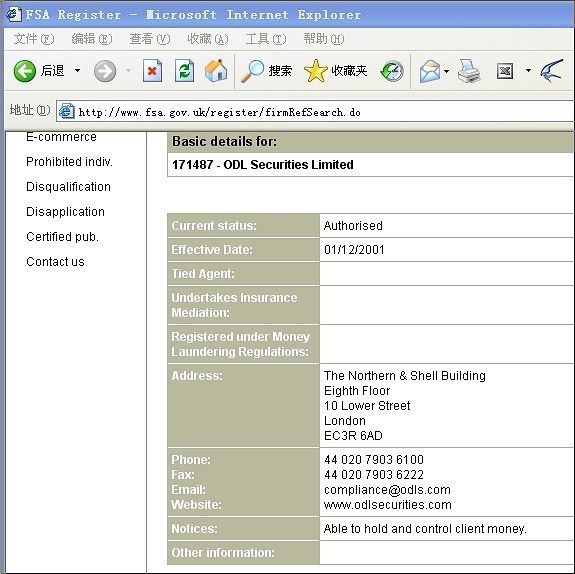Open the 工具(T) menu
Viewport: 575px width, 574px height.
coord(266,39)
